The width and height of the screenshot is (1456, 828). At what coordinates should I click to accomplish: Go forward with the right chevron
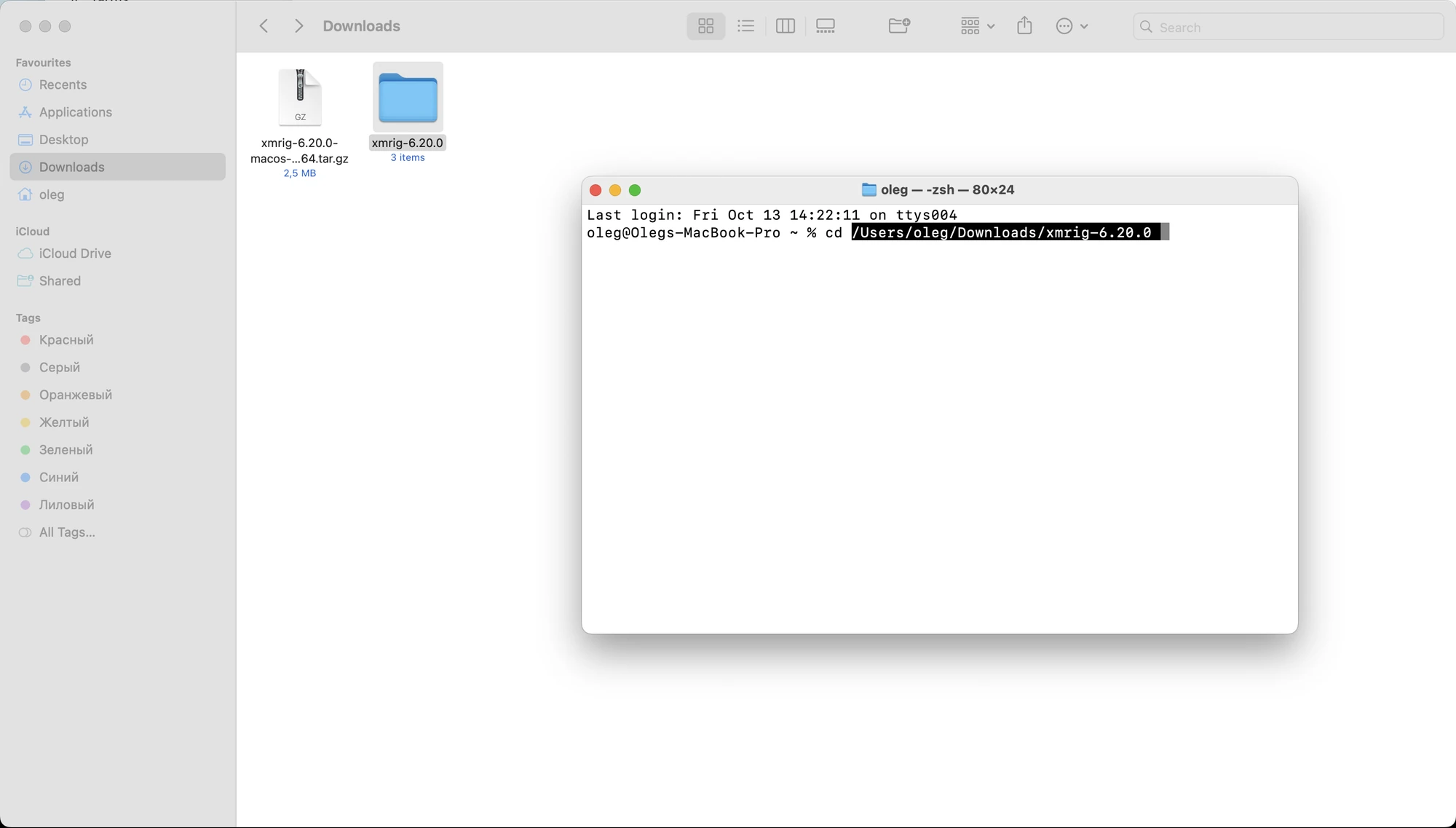[x=298, y=26]
